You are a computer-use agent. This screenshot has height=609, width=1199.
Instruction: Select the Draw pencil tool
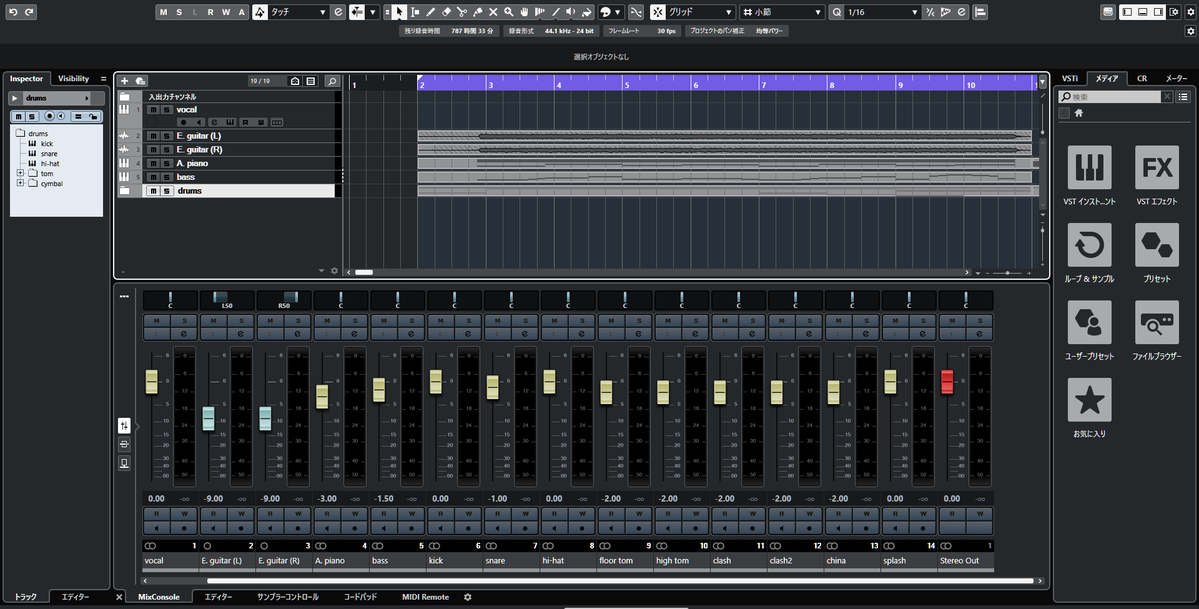coord(431,12)
